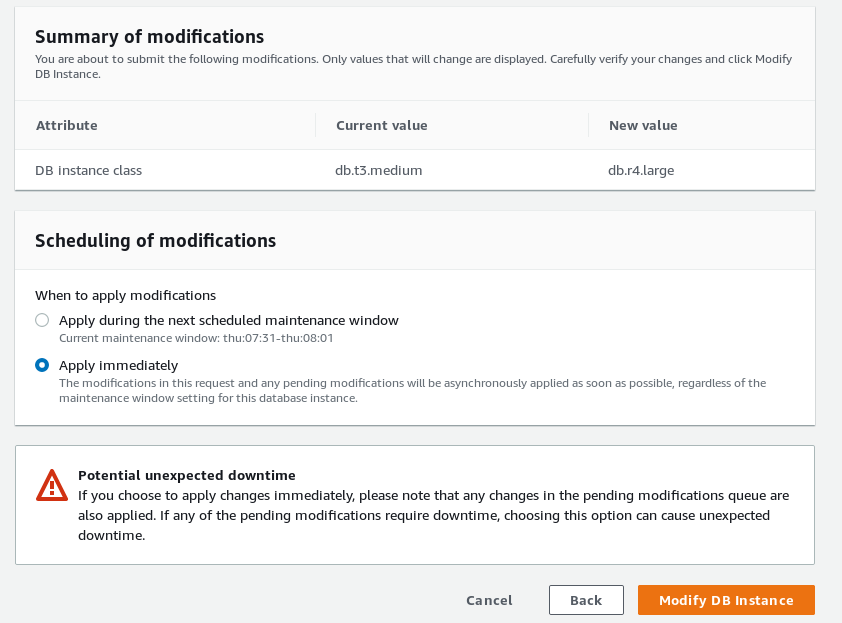Click the asynchronously applied explanation text
842x623 pixels.
[412, 390]
